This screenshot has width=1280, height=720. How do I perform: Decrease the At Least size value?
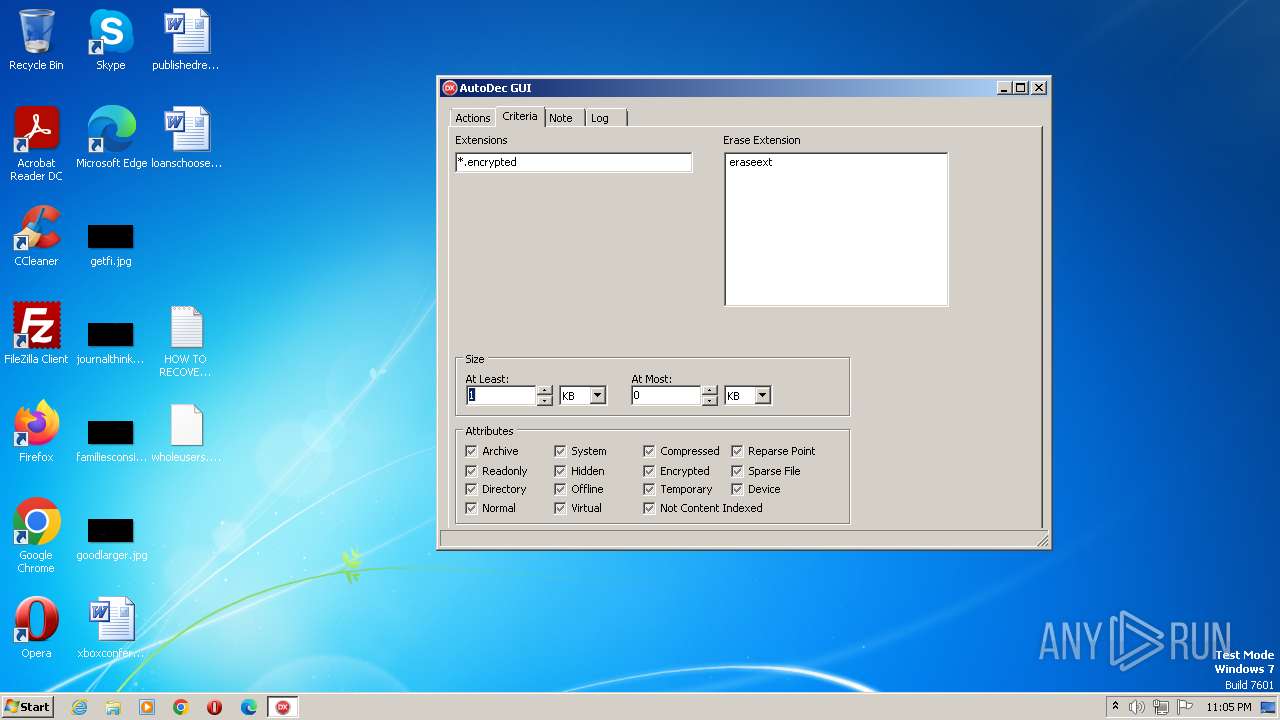tap(544, 400)
